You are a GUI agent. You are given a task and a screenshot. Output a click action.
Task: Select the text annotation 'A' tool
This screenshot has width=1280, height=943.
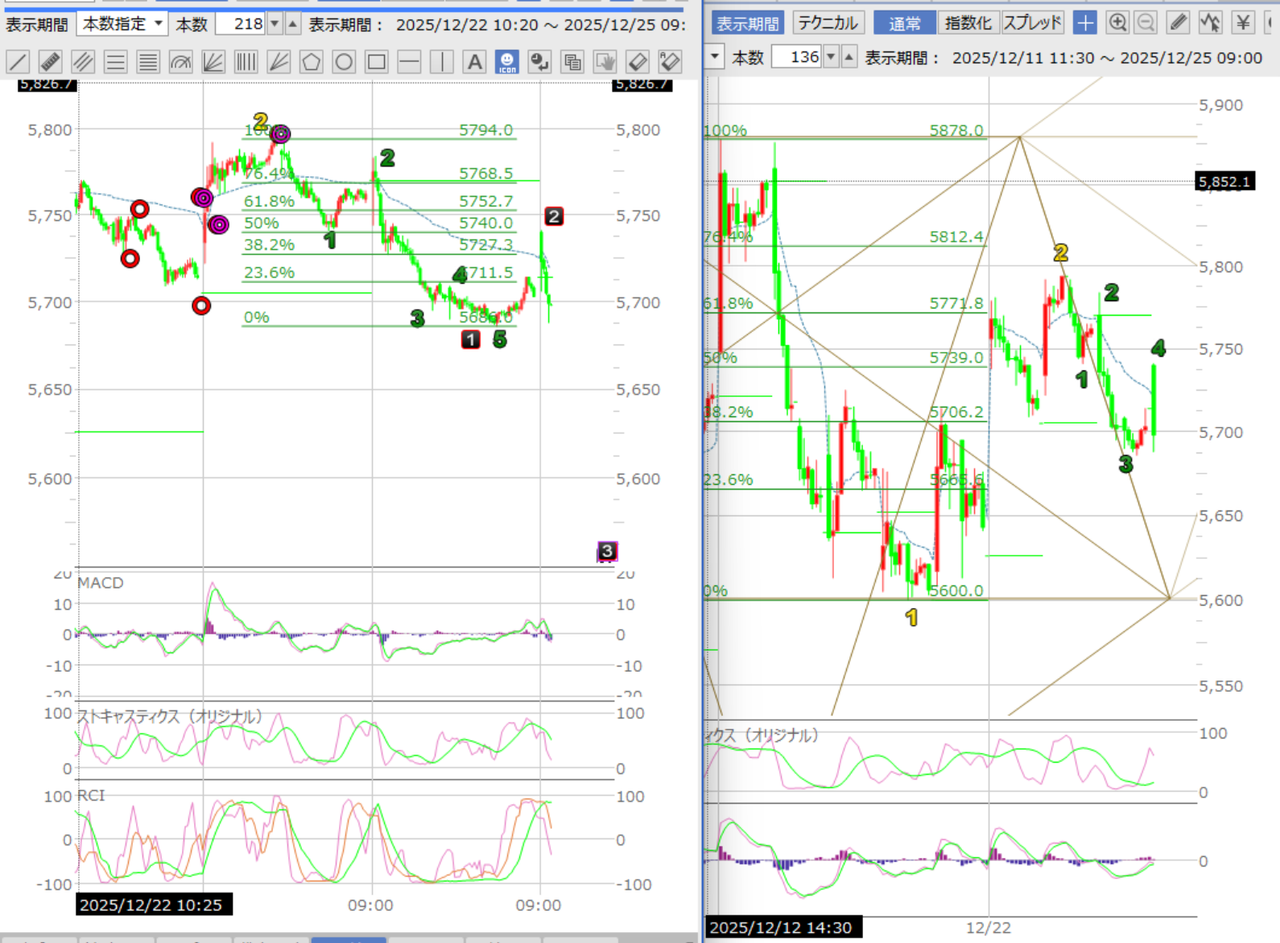pyautogui.click(x=475, y=62)
